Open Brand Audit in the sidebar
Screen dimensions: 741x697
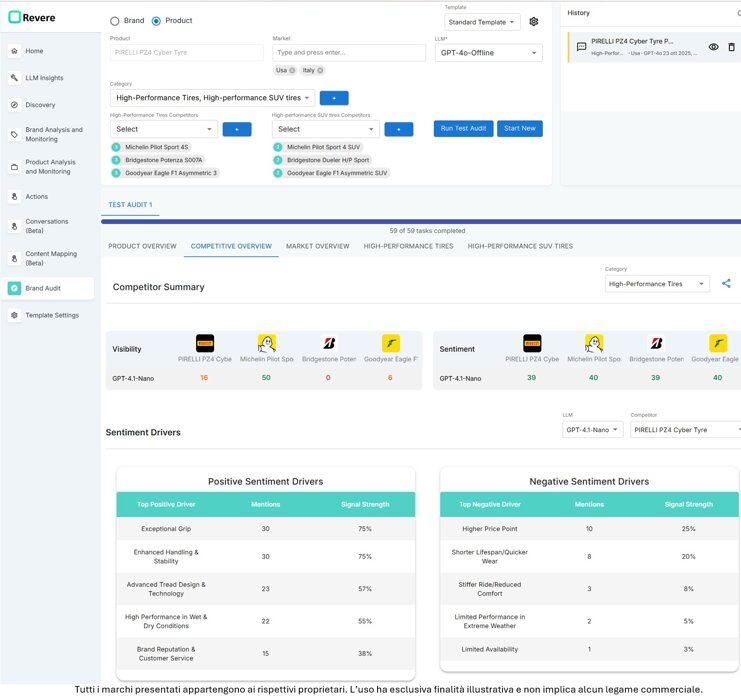pyautogui.click(x=42, y=288)
